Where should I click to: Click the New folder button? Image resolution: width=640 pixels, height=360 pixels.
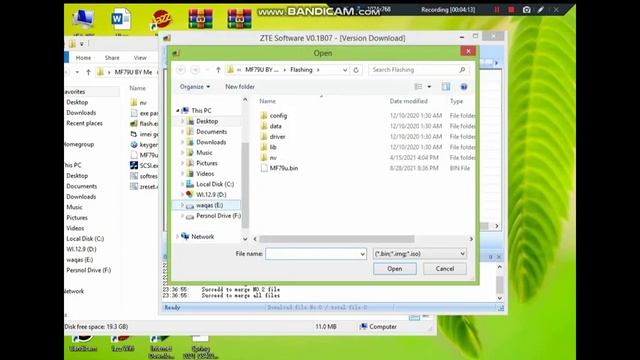pos(240,87)
